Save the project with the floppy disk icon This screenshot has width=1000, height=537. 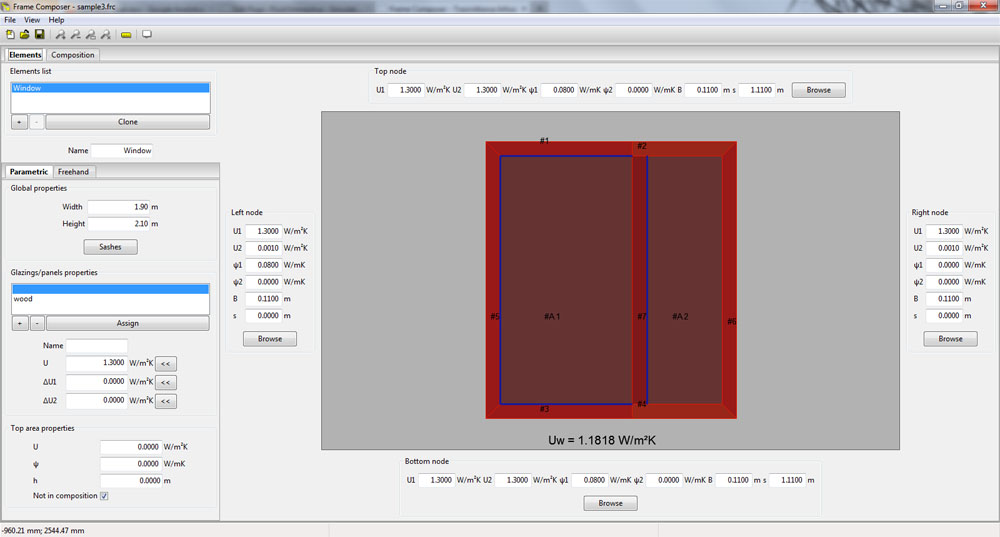pyautogui.click(x=40, y=34)
